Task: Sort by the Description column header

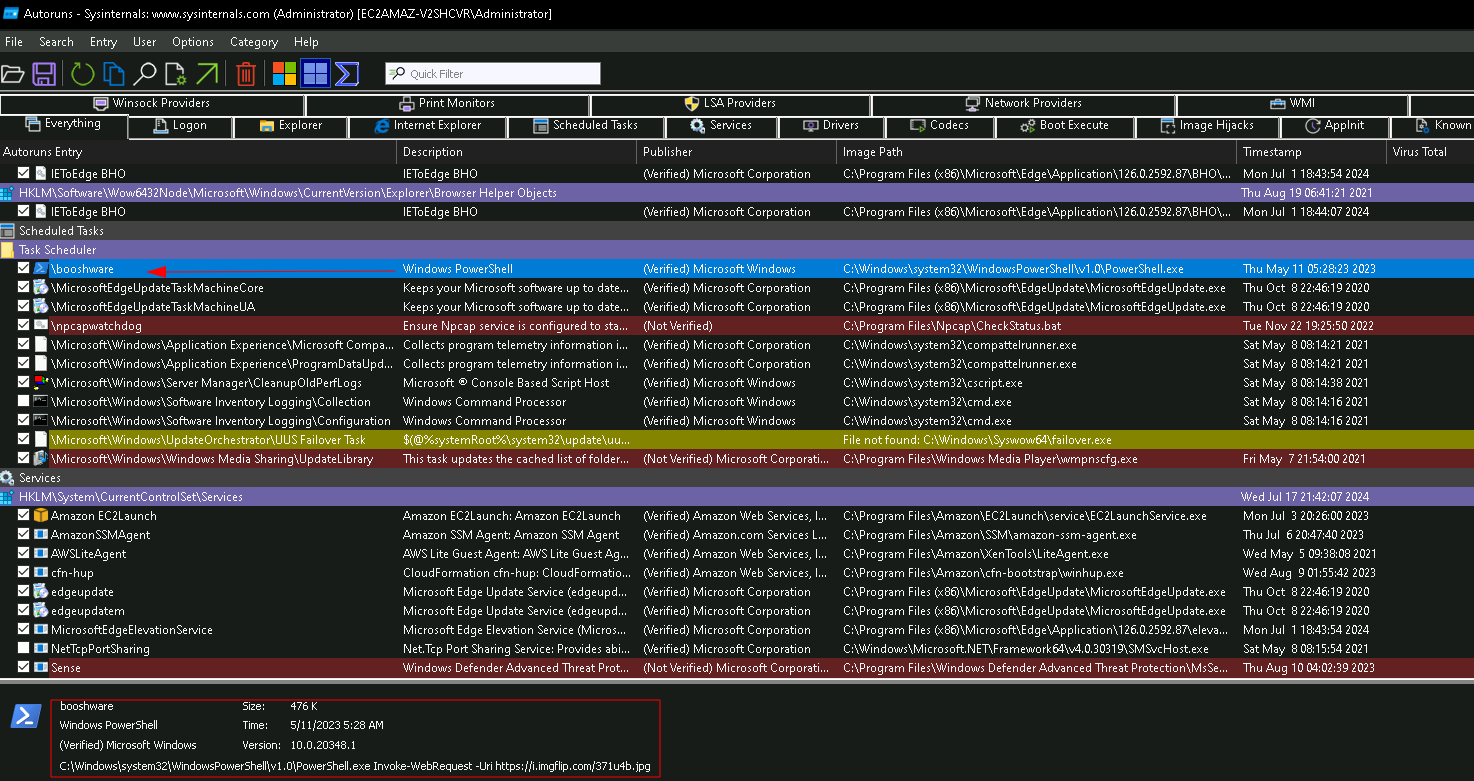Action: point(517,152)
